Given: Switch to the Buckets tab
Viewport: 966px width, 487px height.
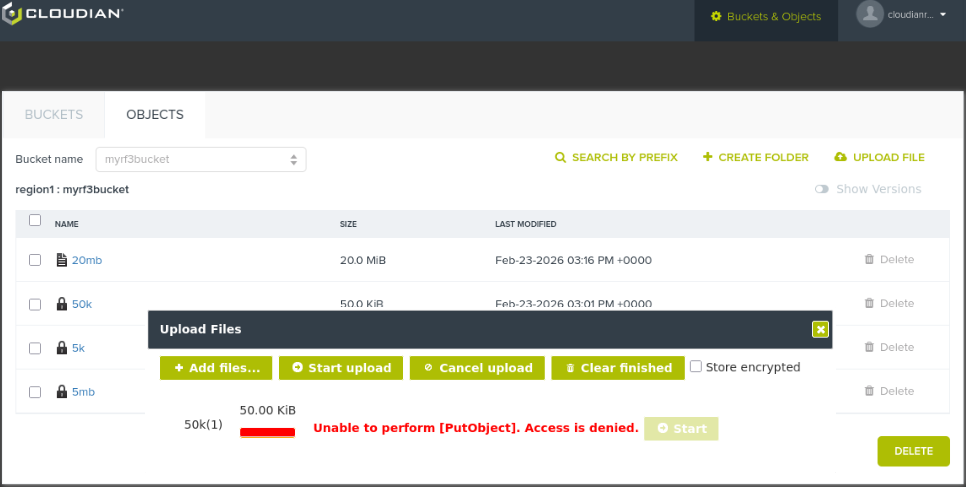Looking at the screenshot, I should point(54,115).
